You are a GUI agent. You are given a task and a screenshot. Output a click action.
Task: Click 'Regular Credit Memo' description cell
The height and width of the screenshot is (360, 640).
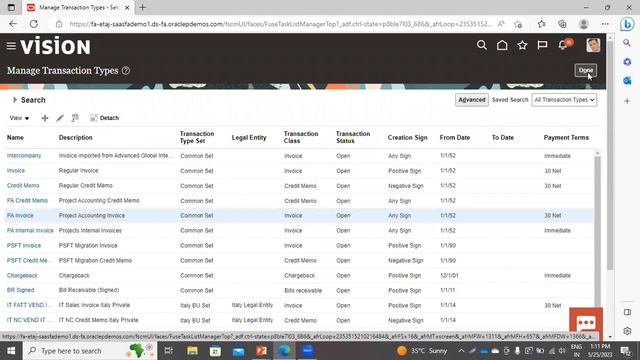click(x=85, y=185)
